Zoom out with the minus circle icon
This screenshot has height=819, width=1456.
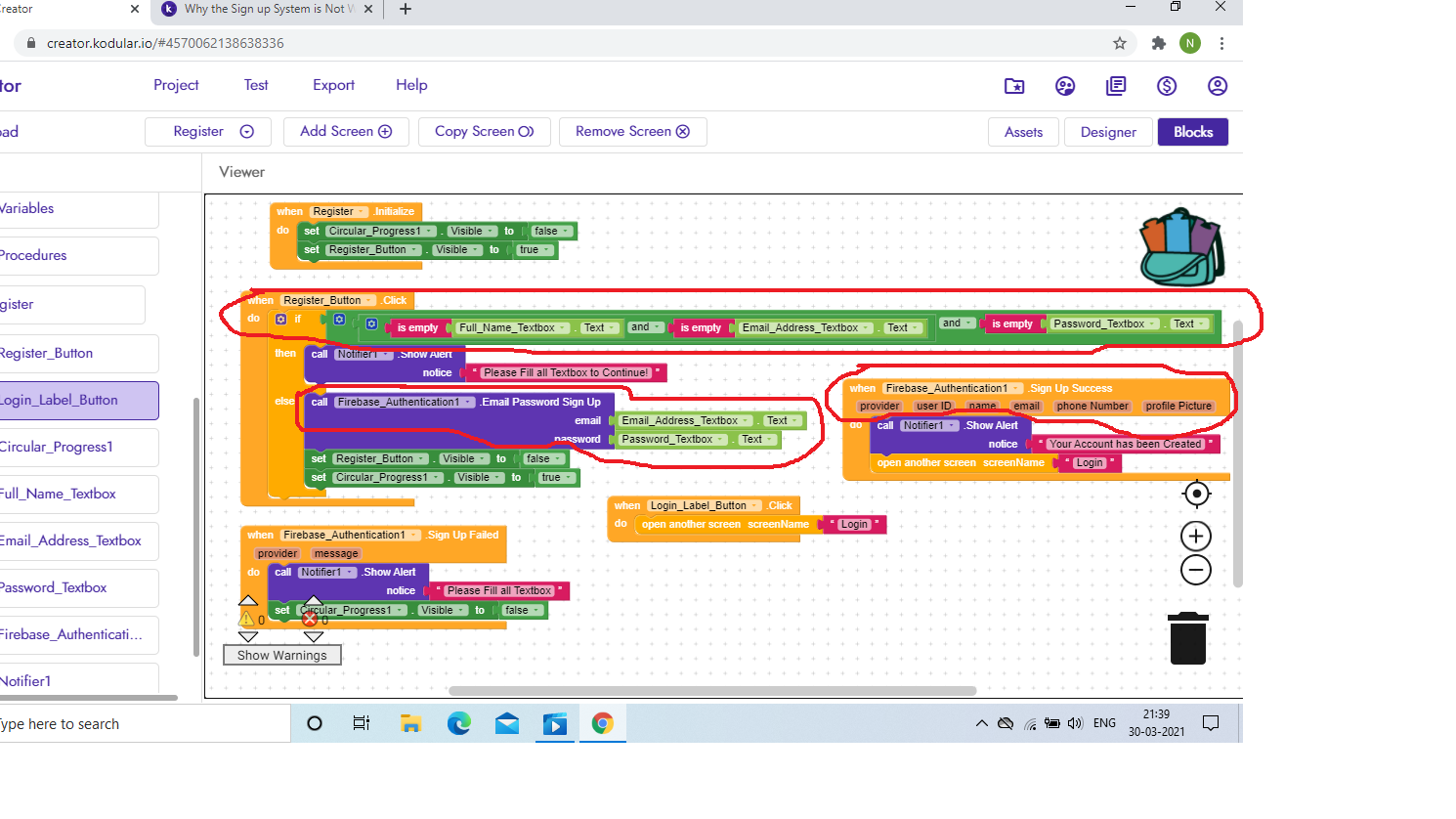click(1196, 570)
